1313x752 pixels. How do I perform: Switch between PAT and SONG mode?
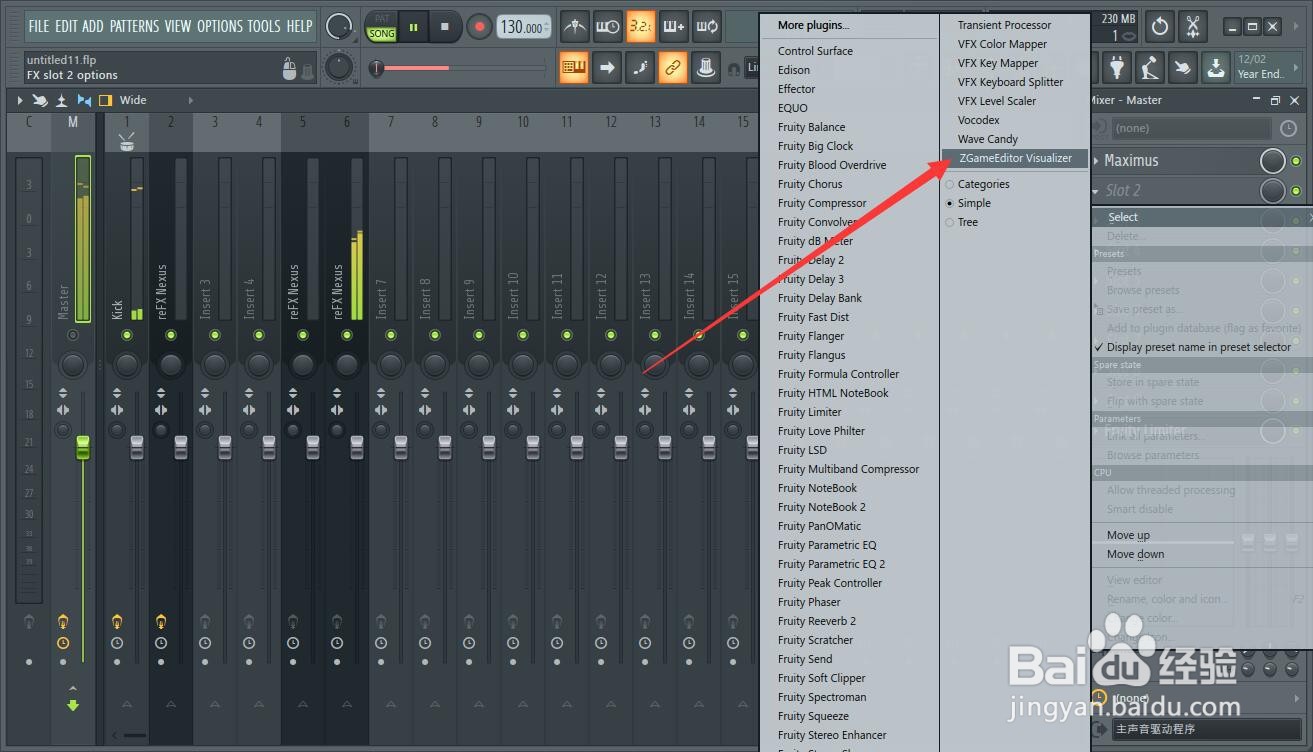[x=382, y=27]
